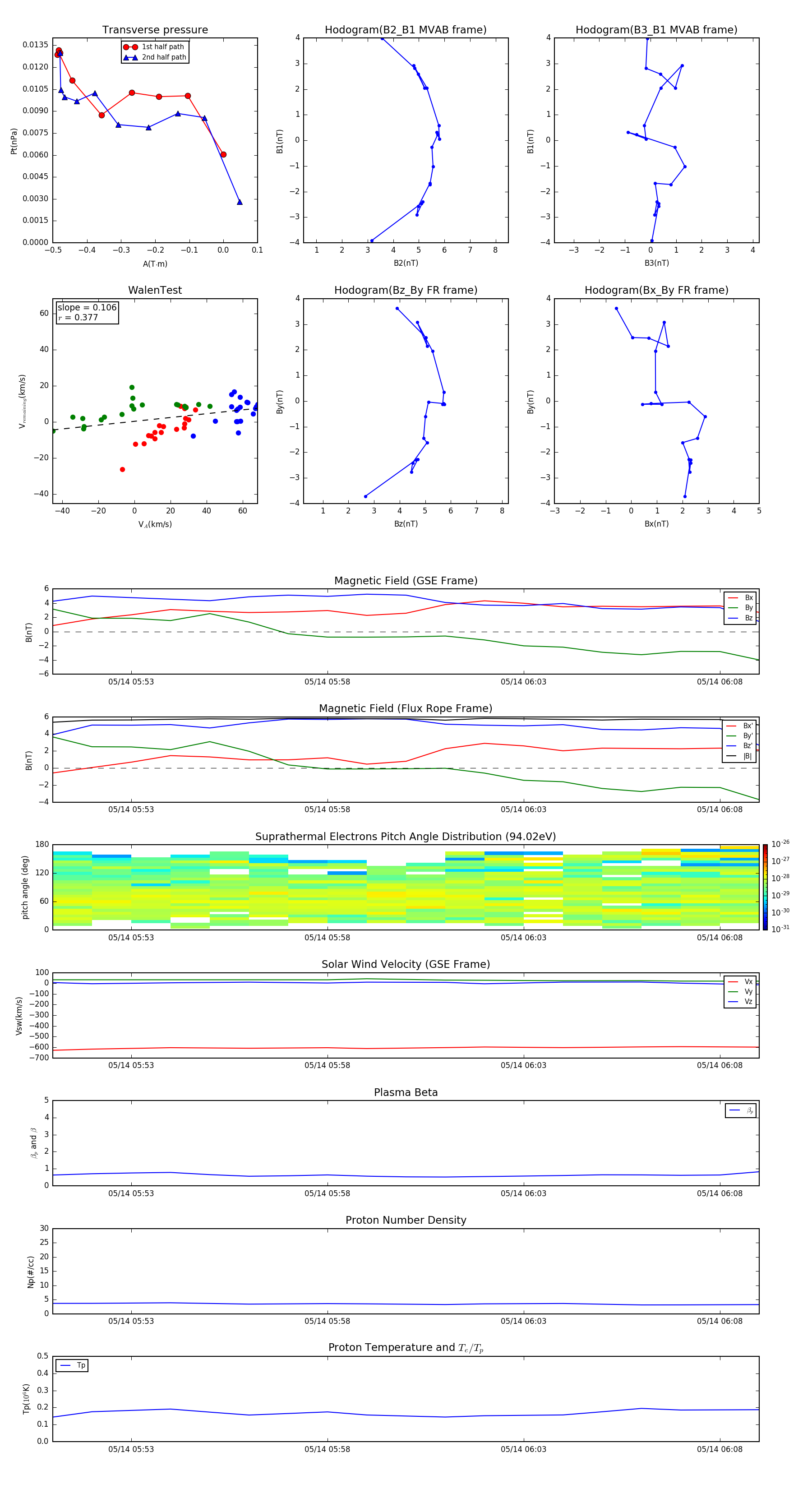Click the "Hodogram(B2_B1 MVAB frame)" title
812x1489 pixels.
[x=406, y=30]
